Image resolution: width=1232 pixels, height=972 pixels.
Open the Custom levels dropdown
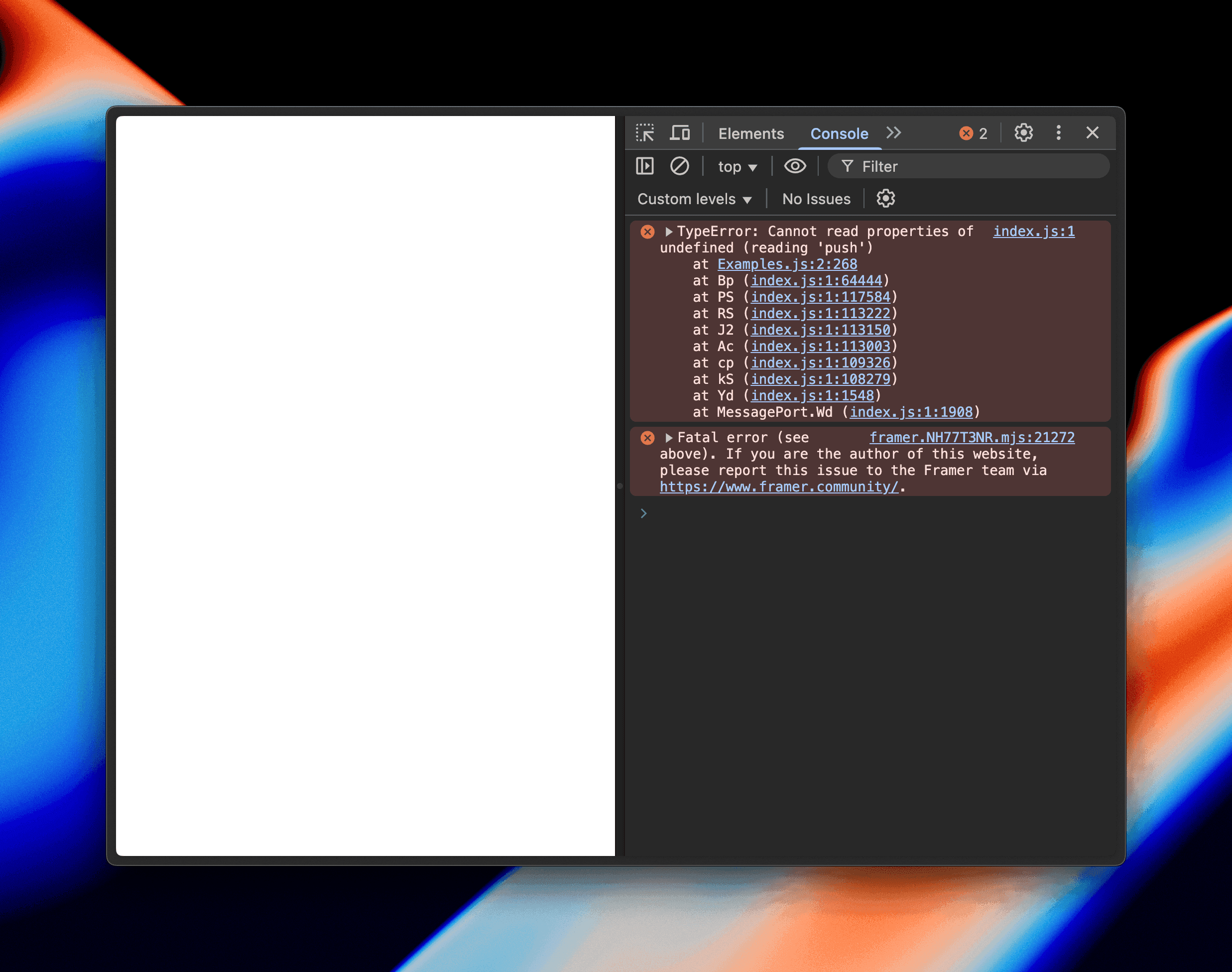point(694,199)
